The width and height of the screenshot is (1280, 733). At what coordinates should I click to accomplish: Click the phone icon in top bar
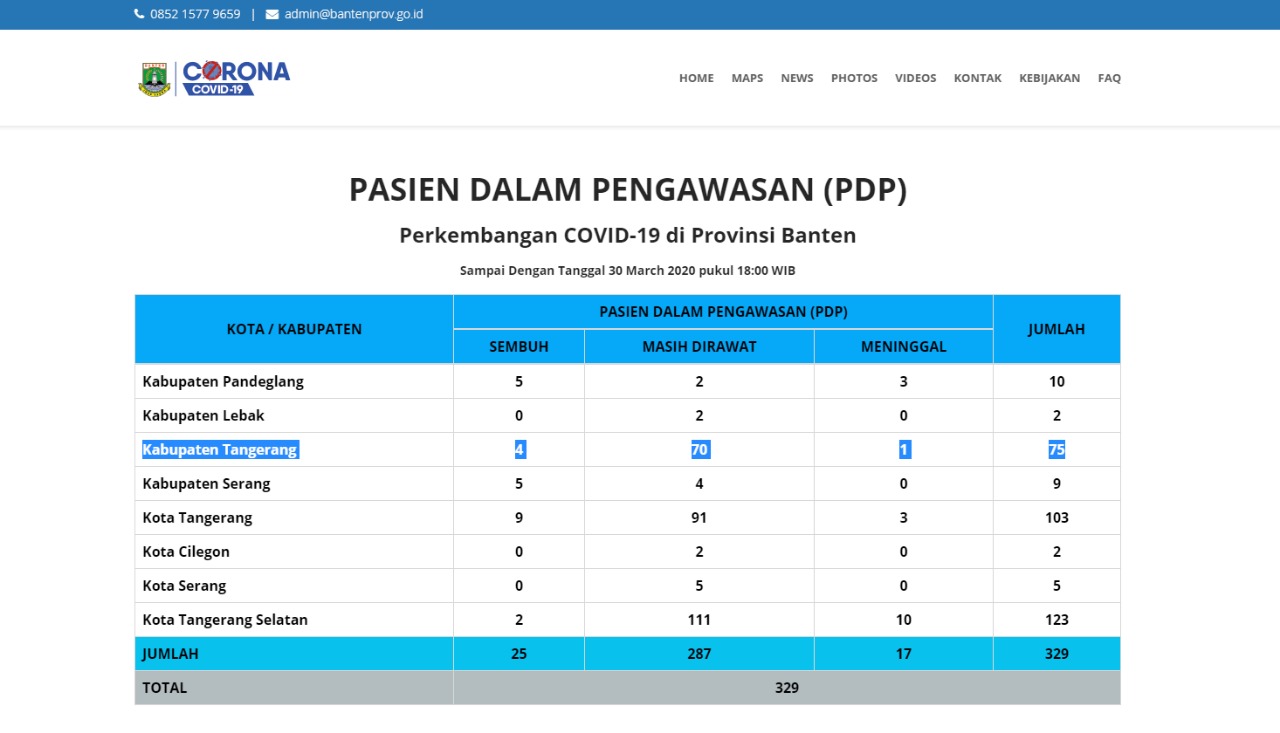(x=139, y=14)
